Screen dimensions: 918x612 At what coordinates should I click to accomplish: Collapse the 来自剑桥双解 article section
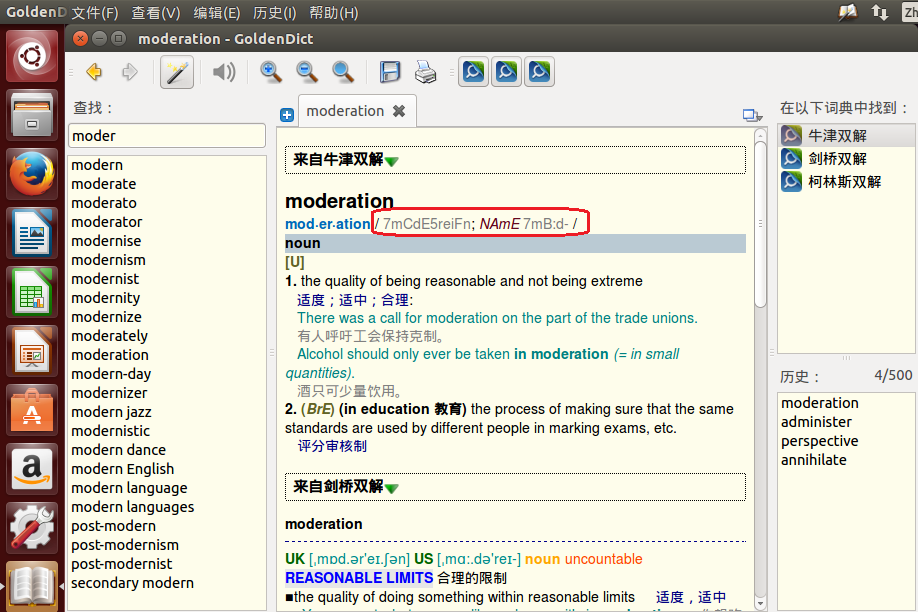pyautogui.click(x=392, y=488)
